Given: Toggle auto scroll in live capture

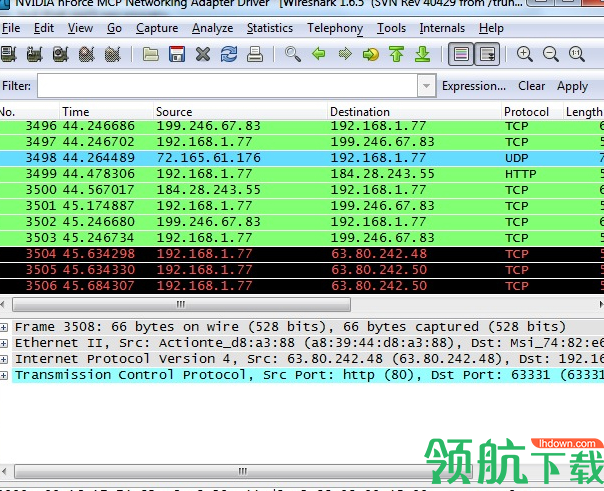Looking at the screenshot, I should click(487, 54).
